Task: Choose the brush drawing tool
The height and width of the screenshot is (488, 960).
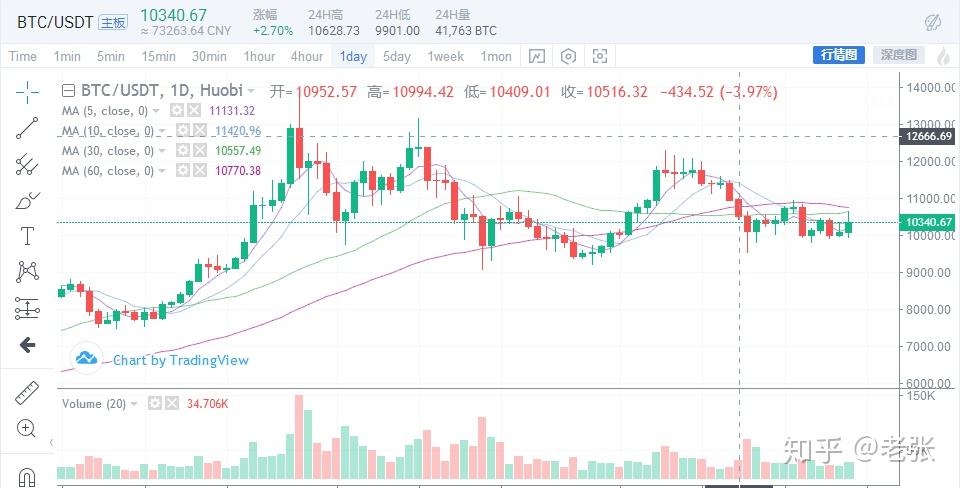Action: click(x=27, y=201)
